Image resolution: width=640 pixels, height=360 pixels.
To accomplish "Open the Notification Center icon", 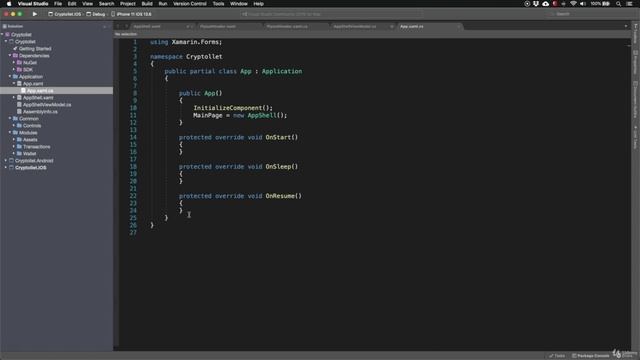I will pyautogui.click(x=629, y=4).
